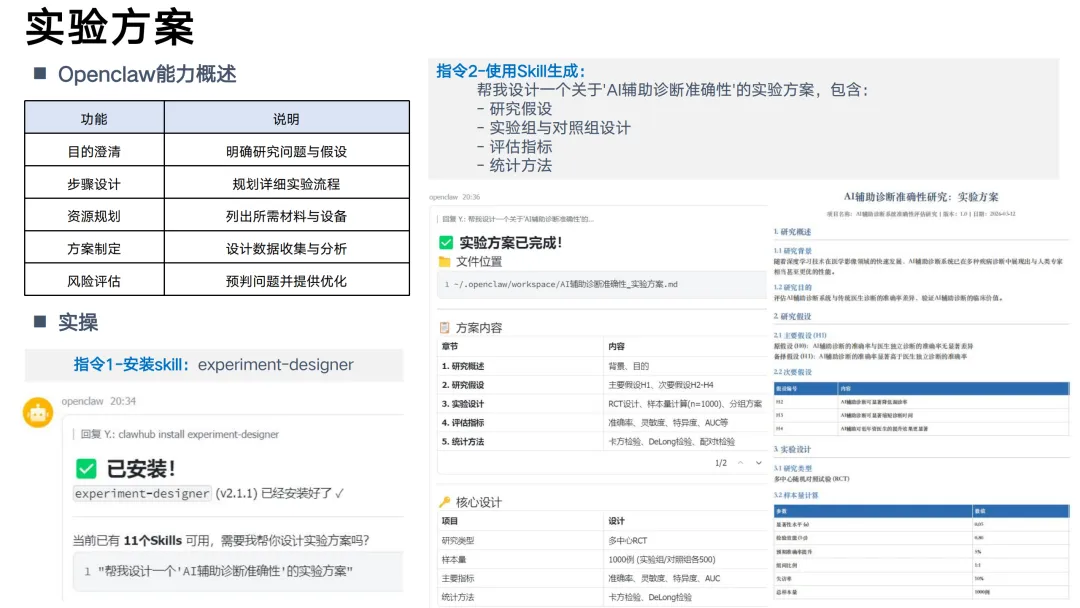Select the "5. 统计方法" row in 方案内容 table
1080x608 pixels.
(602, 441)
